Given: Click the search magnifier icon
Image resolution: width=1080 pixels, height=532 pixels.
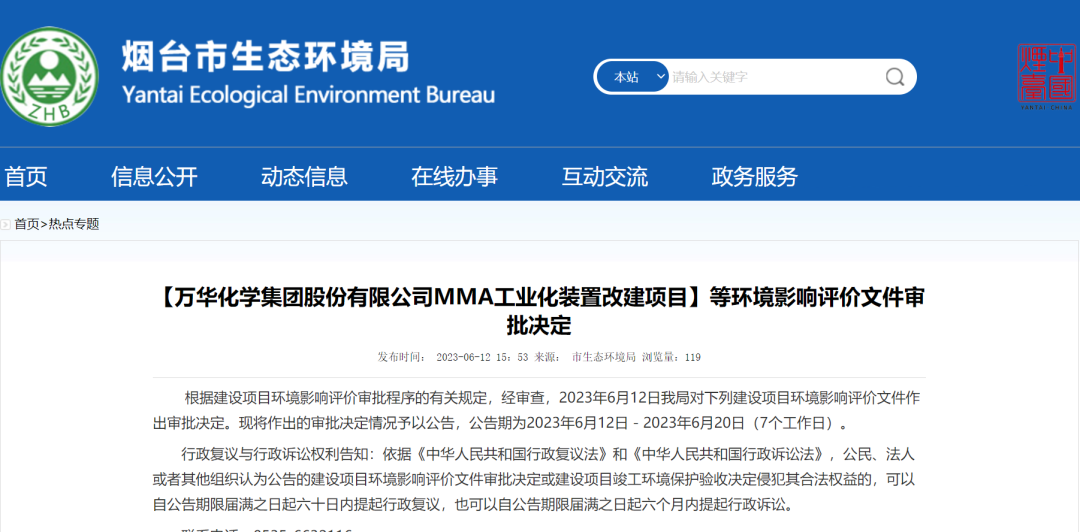Looking at the screenshot, I should tap(895, 76).
